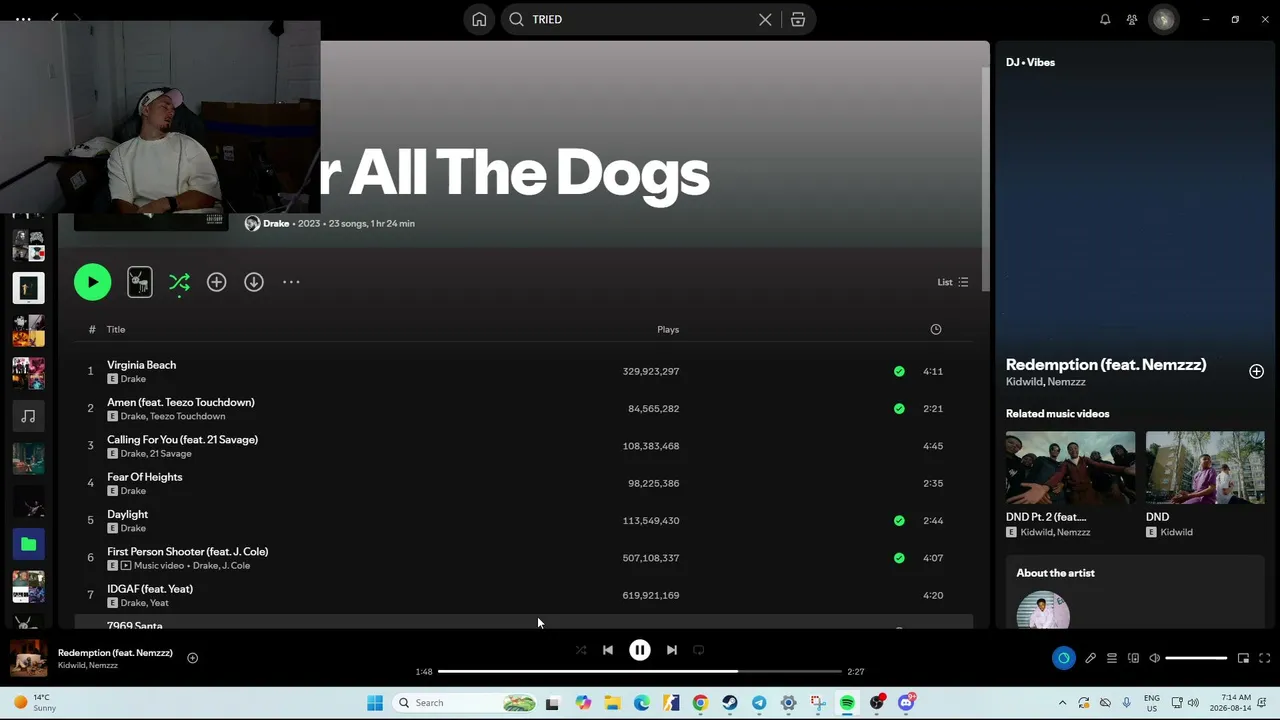Remove Virginia Beach from Liked Songs
The image size is (1280, 720).
[899, 371]
